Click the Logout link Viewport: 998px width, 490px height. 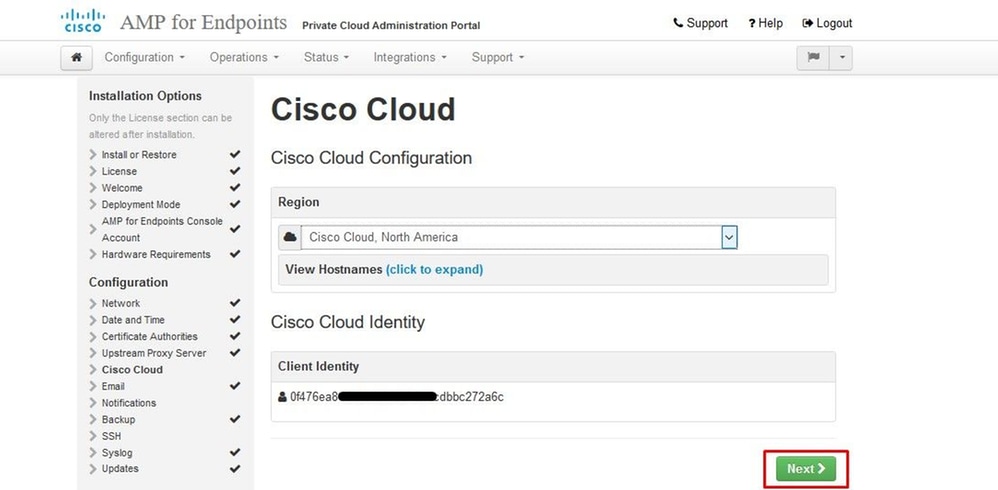tap(827, 23)
